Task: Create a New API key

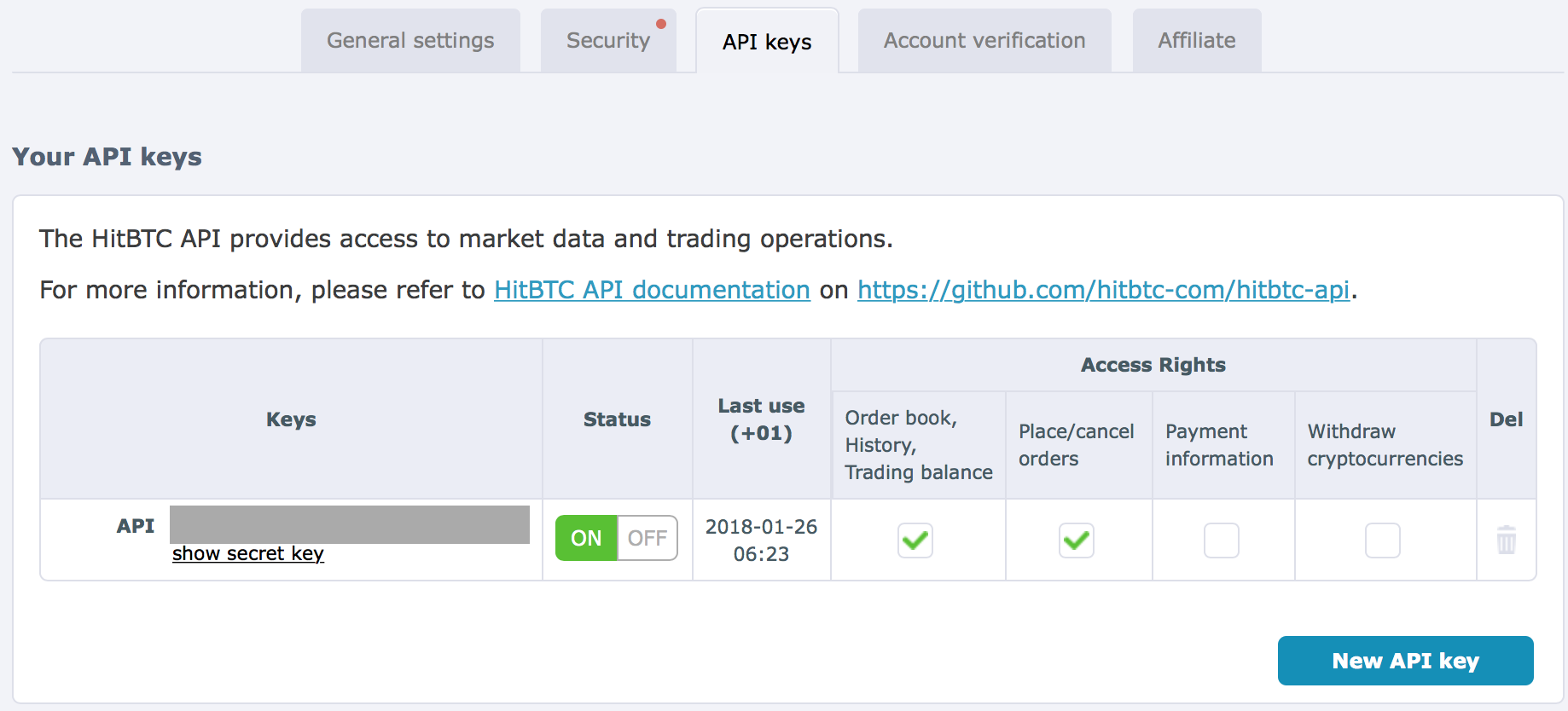Action: 1406,661
